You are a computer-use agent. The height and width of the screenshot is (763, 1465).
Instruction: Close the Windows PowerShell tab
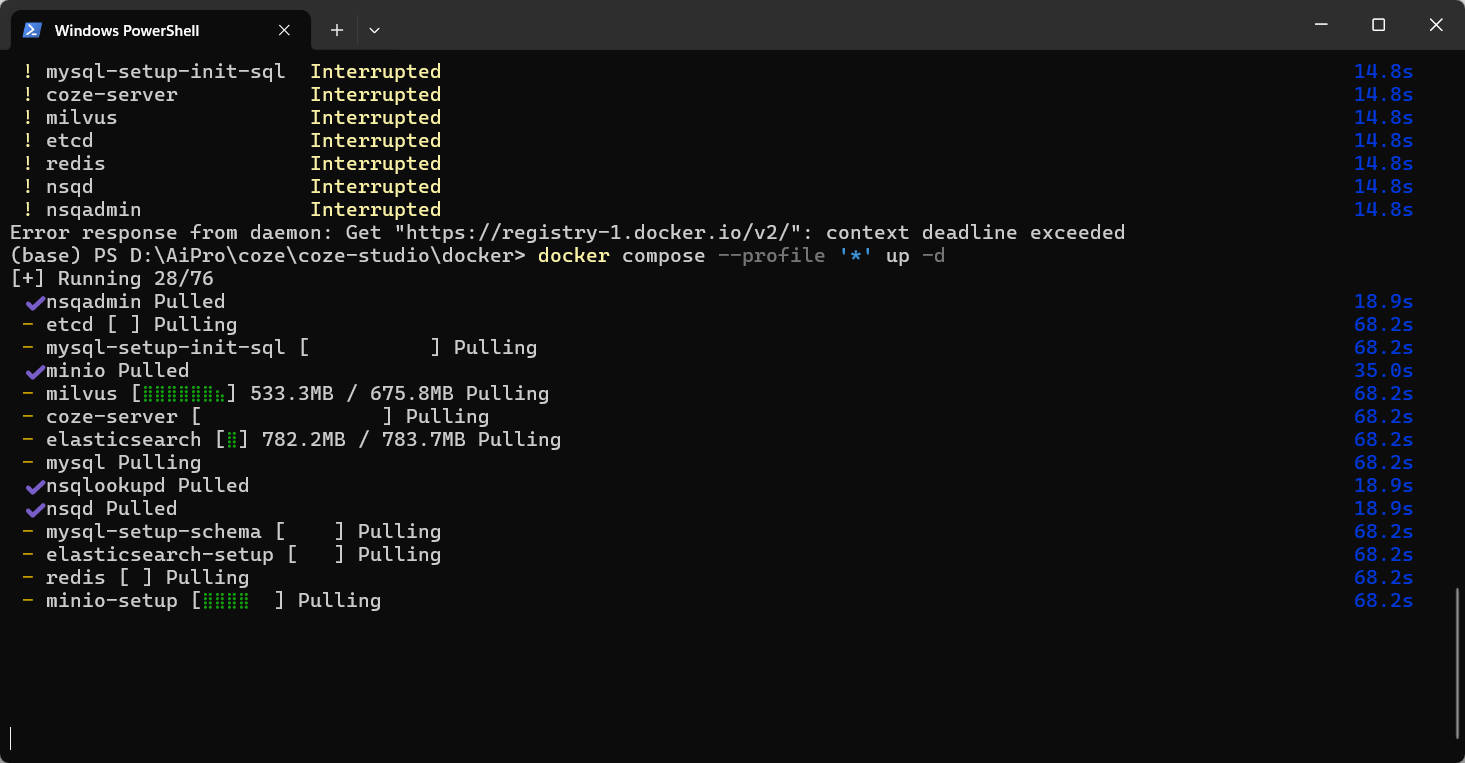285,30
